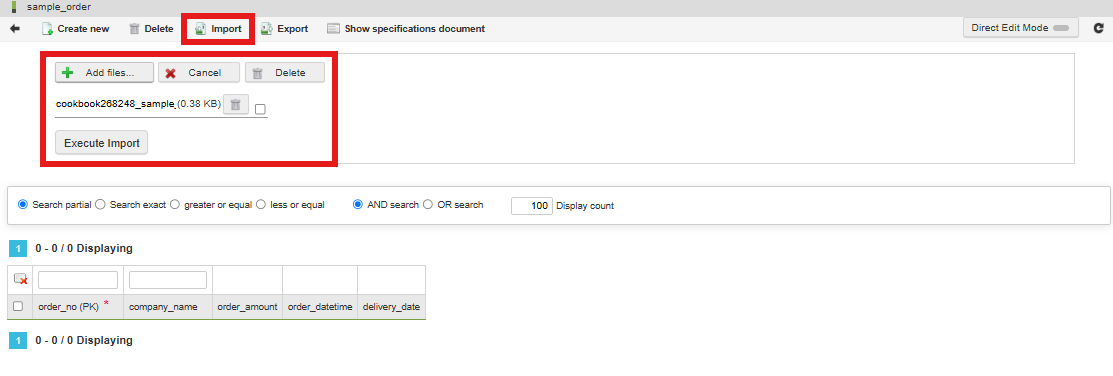1113x376 pixels.
Task: Click the order_no filter text box
Action: coord(78,280)
